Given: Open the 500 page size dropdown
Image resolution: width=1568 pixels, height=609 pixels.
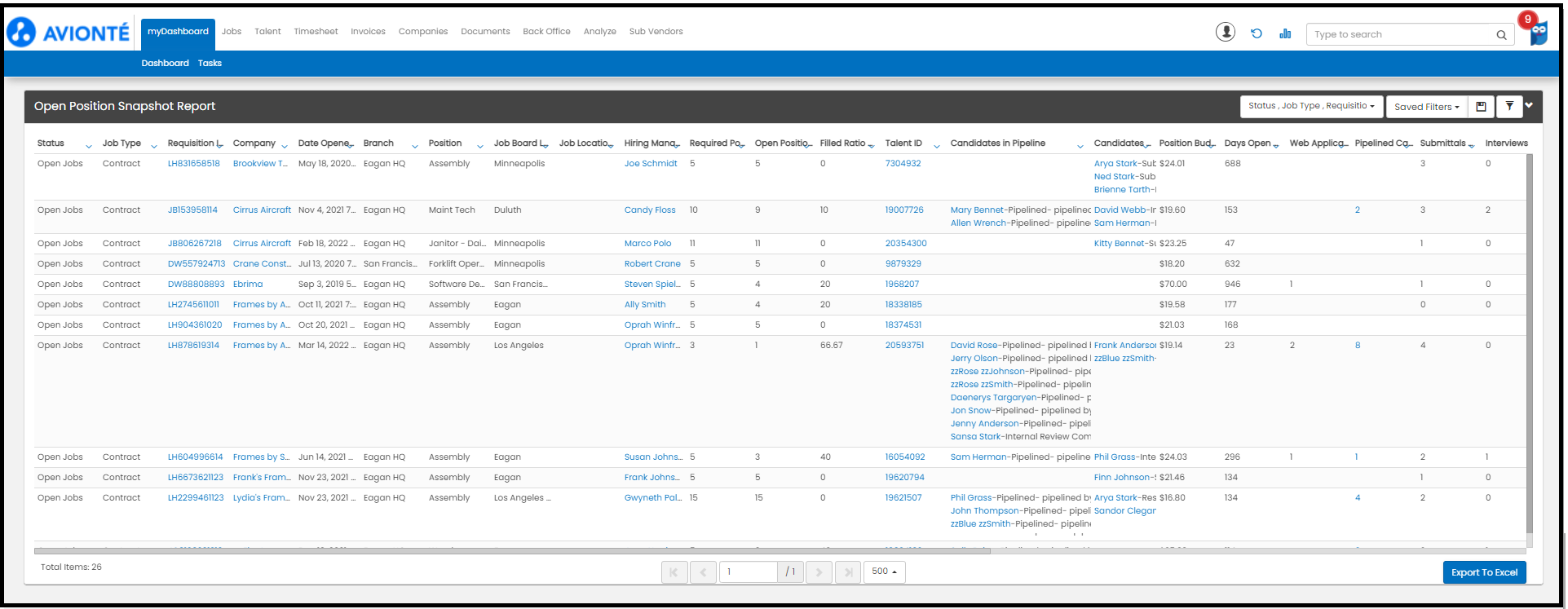Looking at the screenshot, I should [x=884, y=571].
